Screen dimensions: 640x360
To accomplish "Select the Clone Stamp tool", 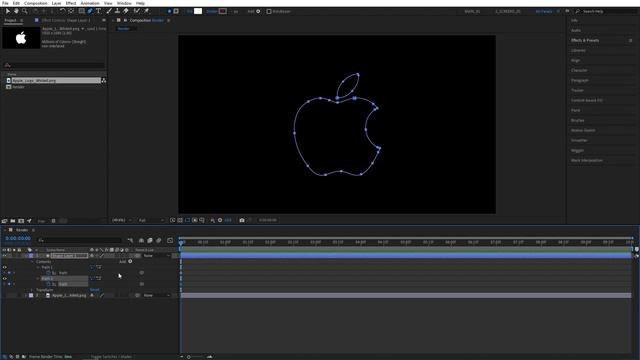I will coord(117,11).
